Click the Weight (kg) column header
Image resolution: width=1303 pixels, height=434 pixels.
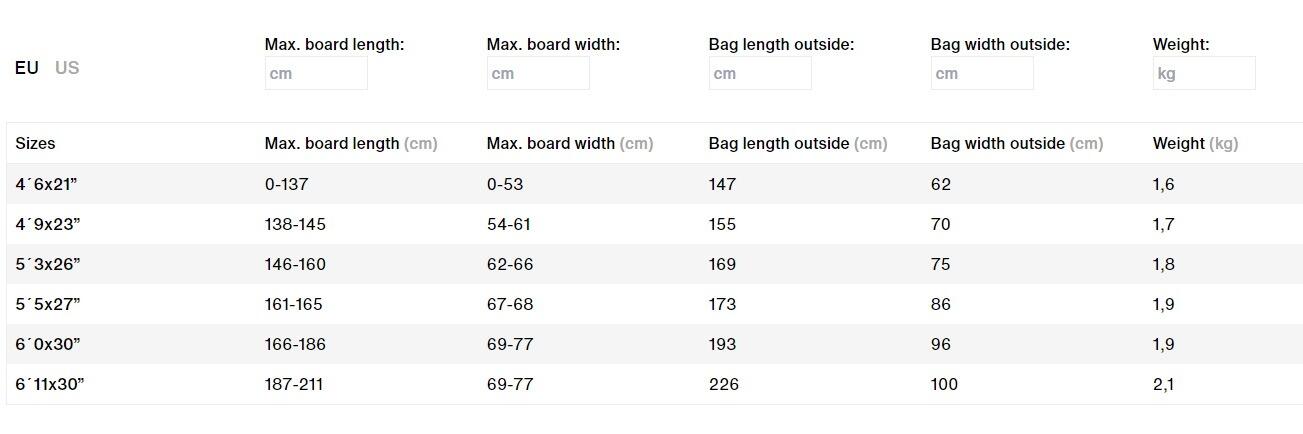coord(1196,143)
